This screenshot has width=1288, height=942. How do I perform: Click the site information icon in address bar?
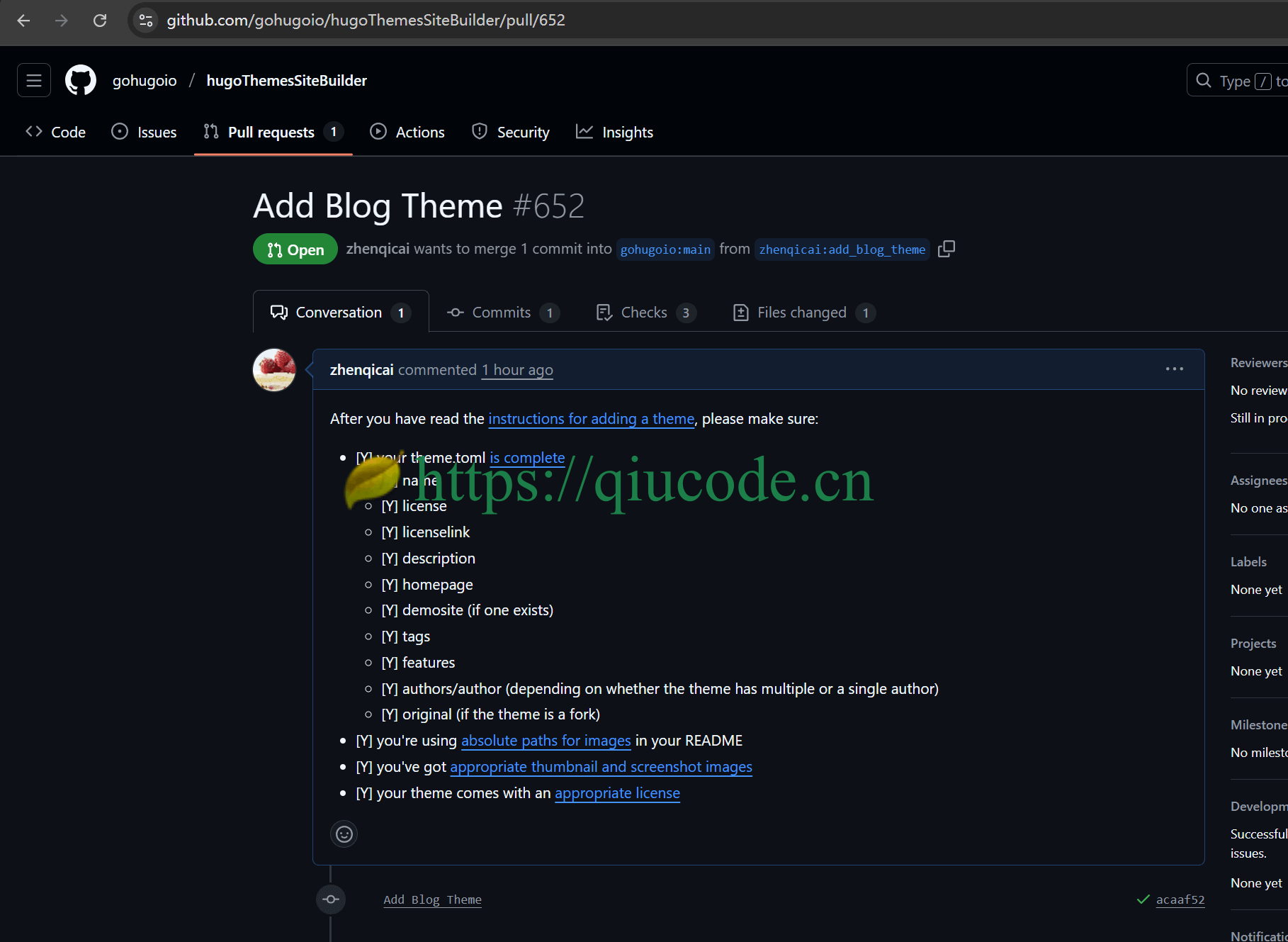tap(146, 21)
